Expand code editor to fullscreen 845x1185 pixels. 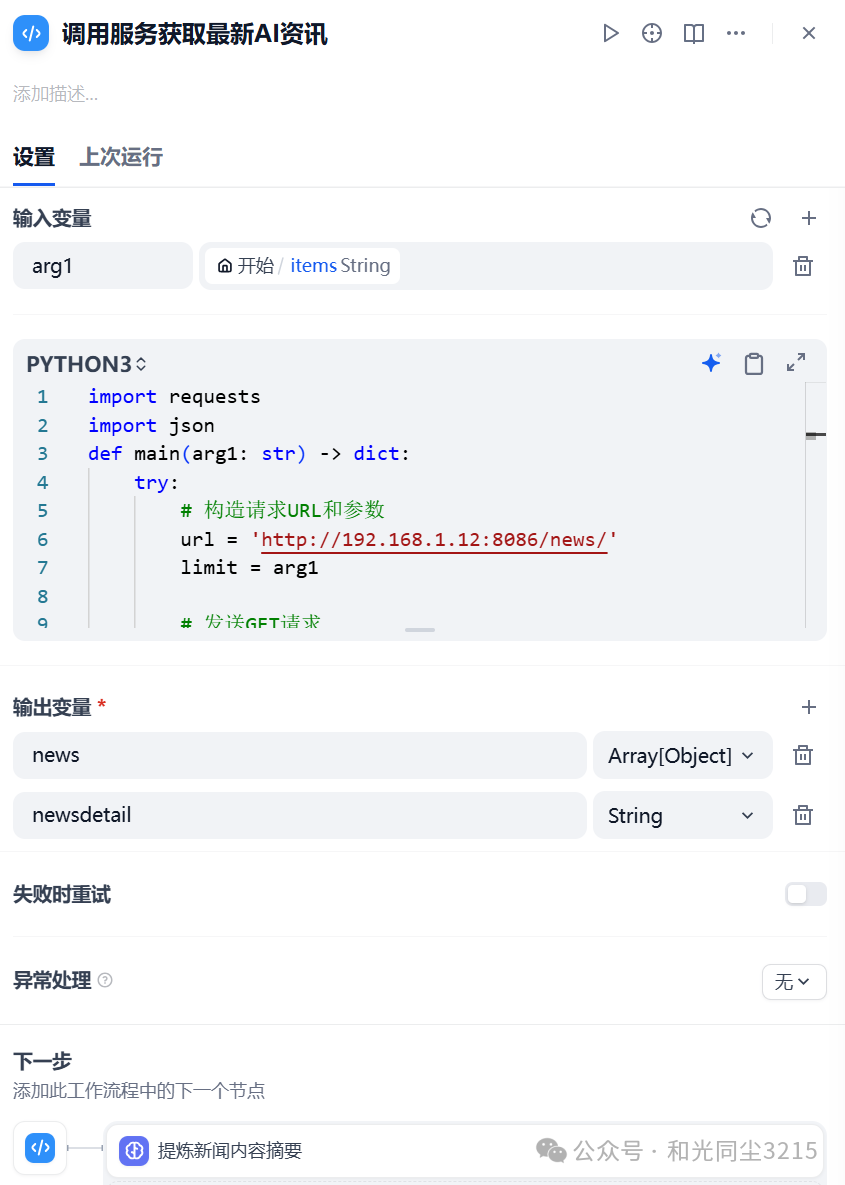(x=796, y=364)
